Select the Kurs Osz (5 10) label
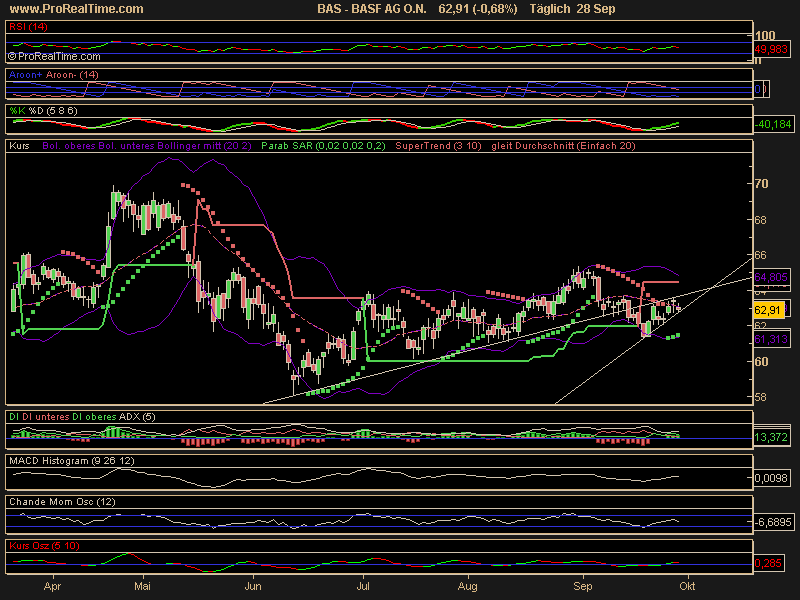 pos(44,545)
